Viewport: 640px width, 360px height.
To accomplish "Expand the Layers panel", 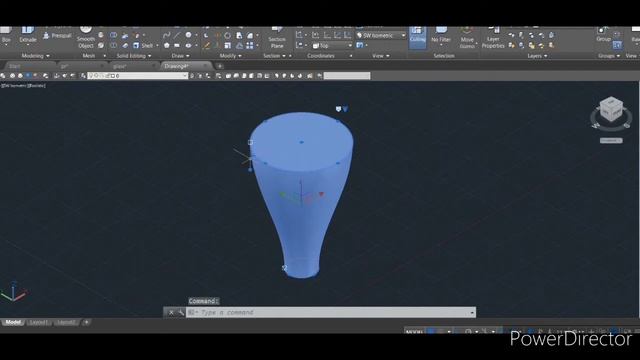I will coord(537,56).
